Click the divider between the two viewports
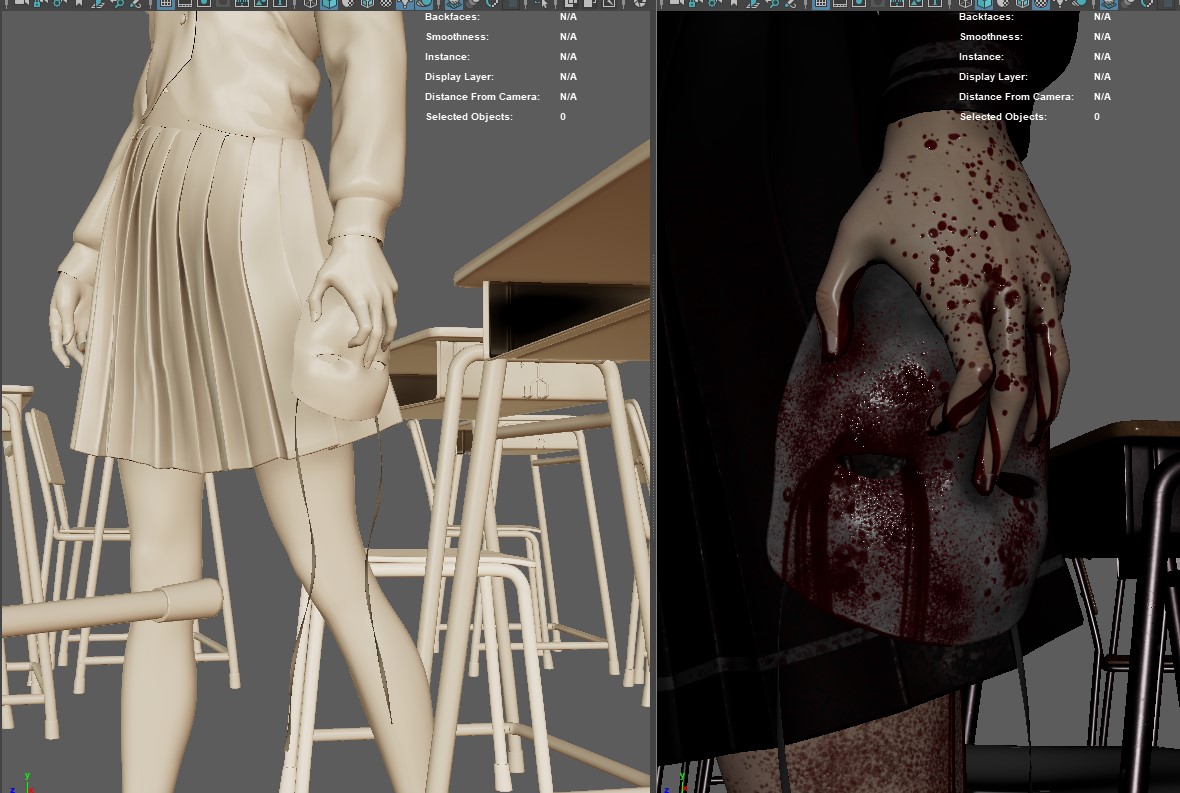 pos(654,400)
